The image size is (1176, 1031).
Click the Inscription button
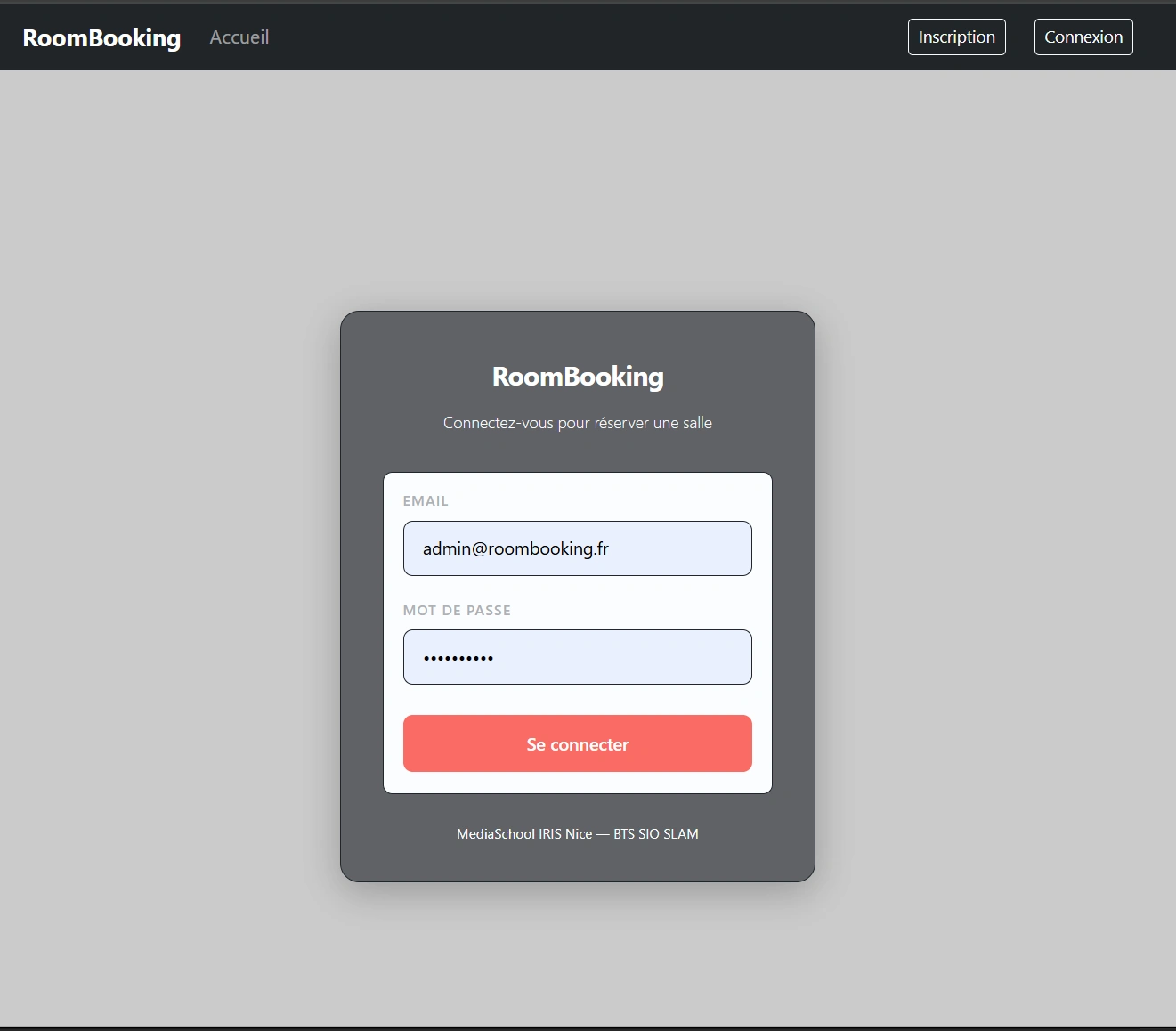956,37
